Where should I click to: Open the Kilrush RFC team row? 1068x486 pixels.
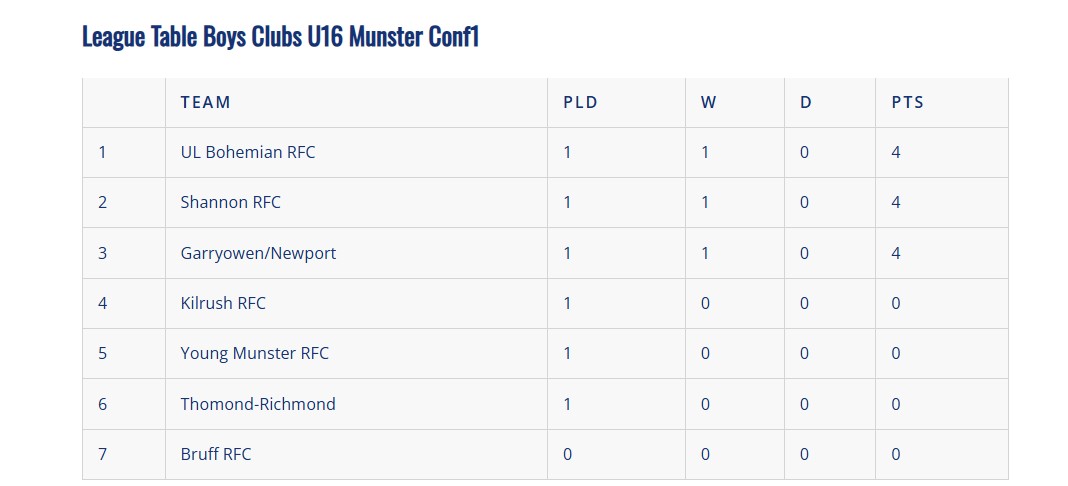pos(223,303)
